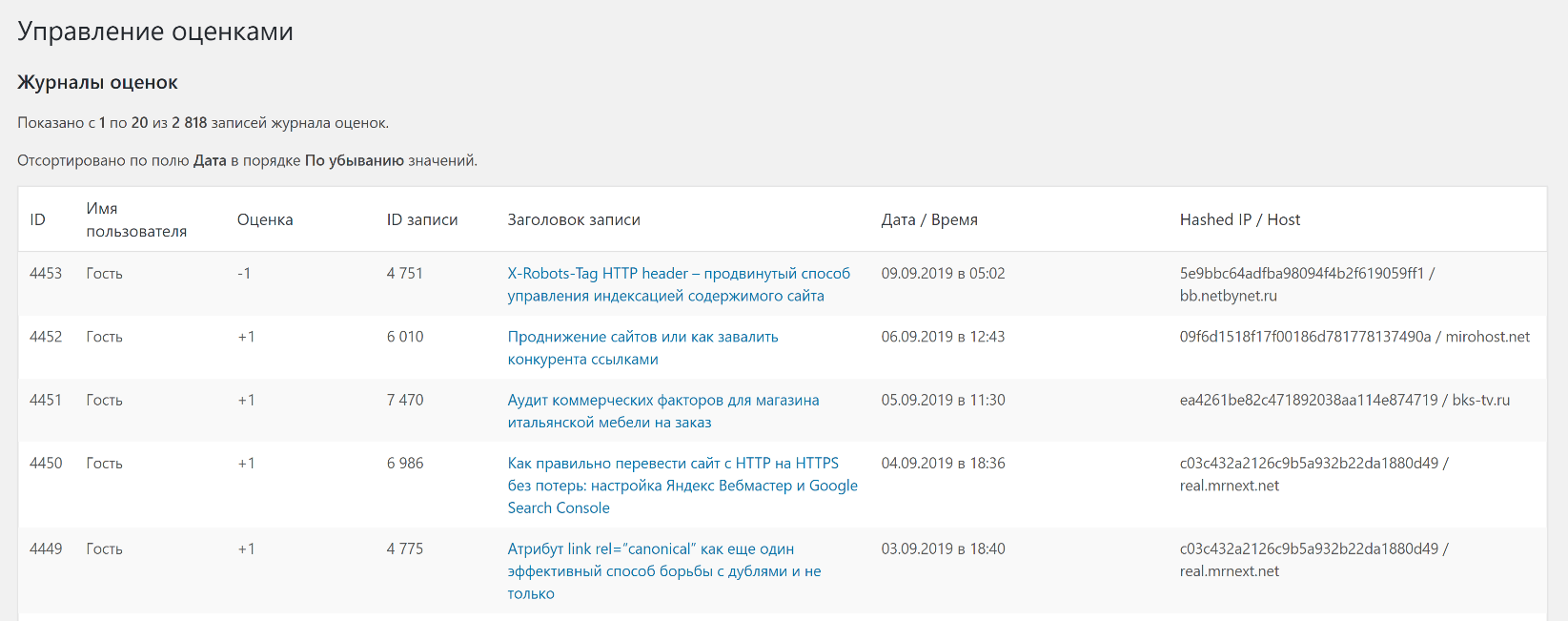Open the HTTP на HTTPS migration post link
The width and height of the screenshot is (1568, 621).
point(672,464)
